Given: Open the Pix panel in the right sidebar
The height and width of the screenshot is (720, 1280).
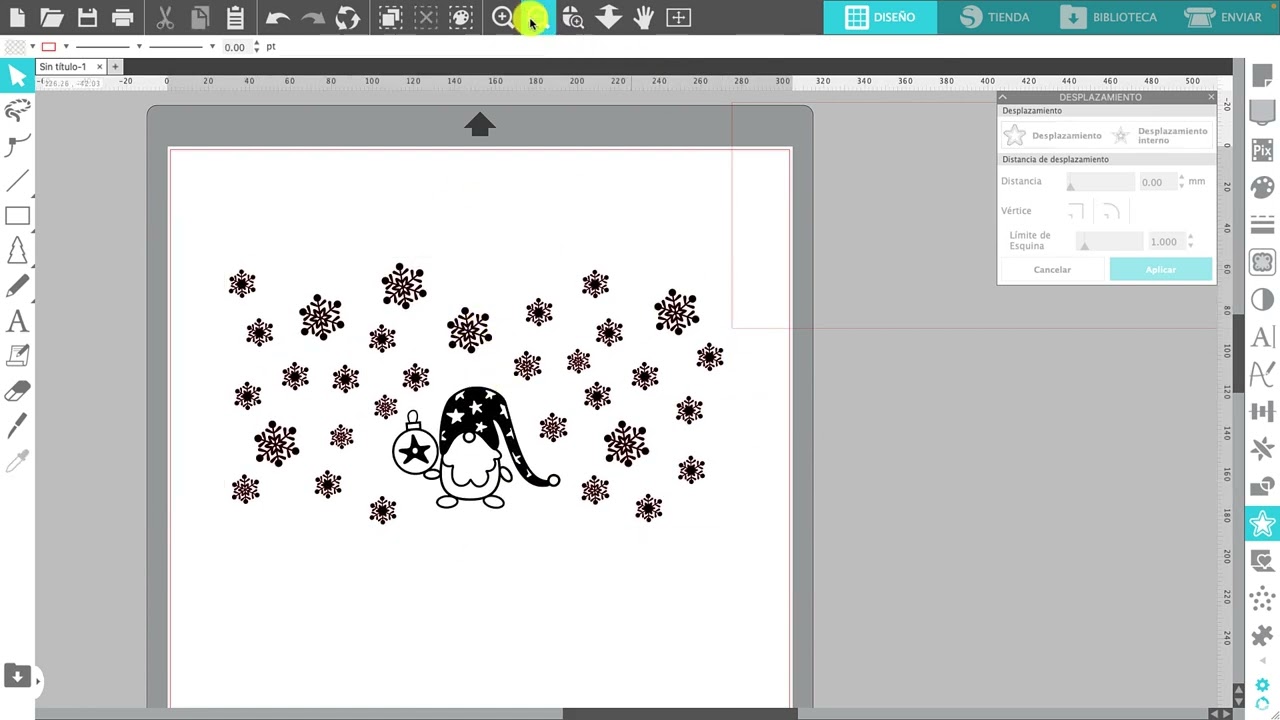Looking at the screenshot, I should click(x=1262, y=151).
